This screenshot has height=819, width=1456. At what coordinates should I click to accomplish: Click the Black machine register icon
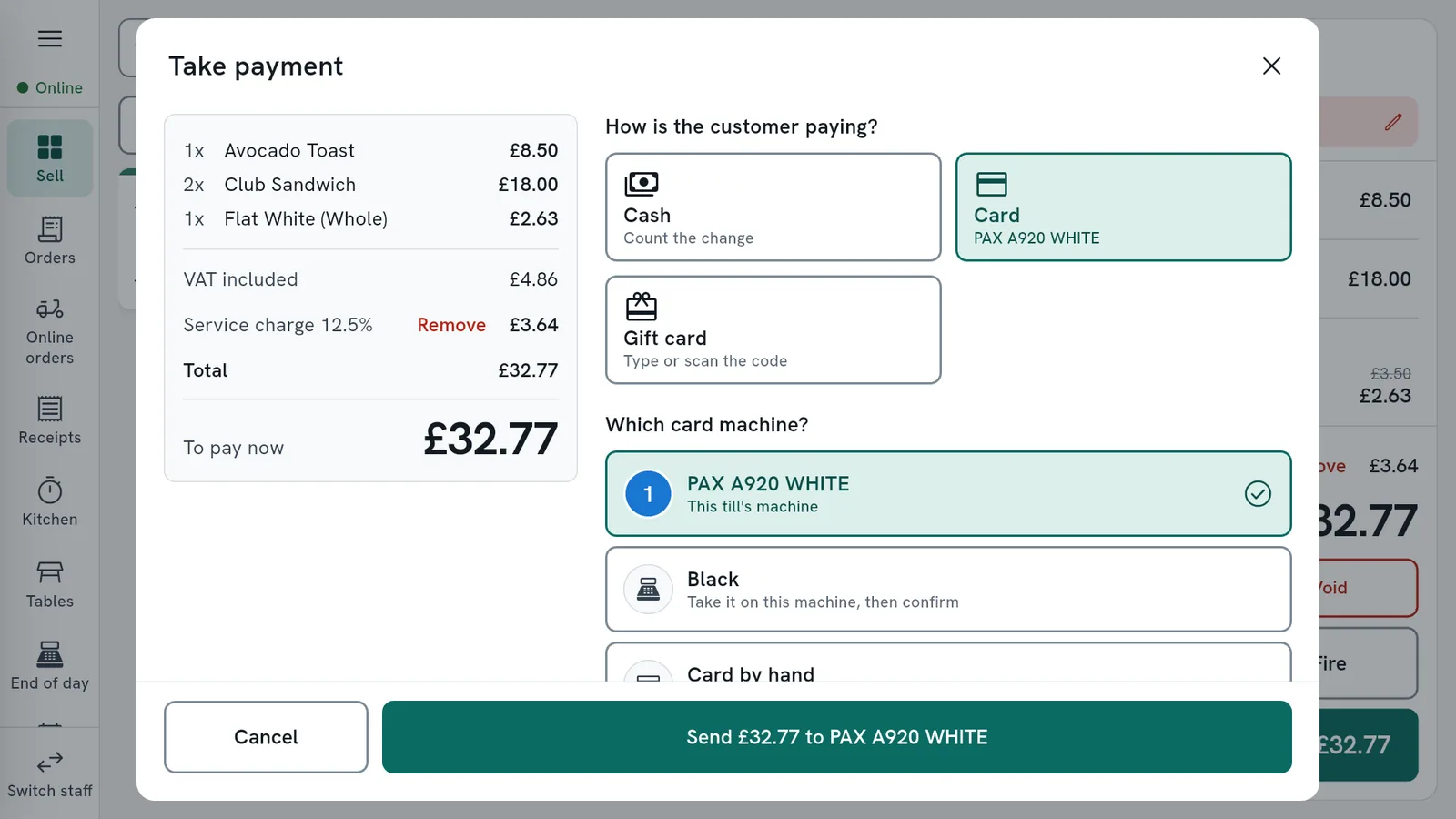click(648, 590)
